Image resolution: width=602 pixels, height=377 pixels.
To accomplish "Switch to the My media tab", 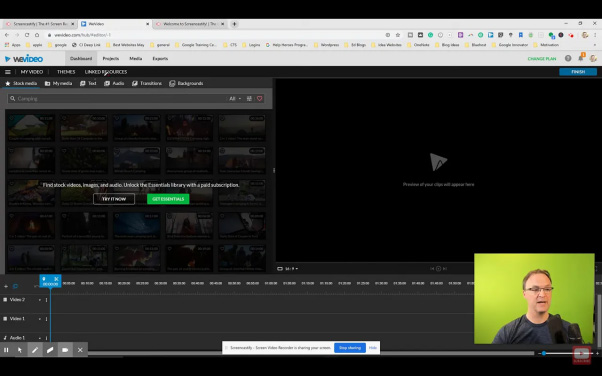I will [x=58, y=83].
